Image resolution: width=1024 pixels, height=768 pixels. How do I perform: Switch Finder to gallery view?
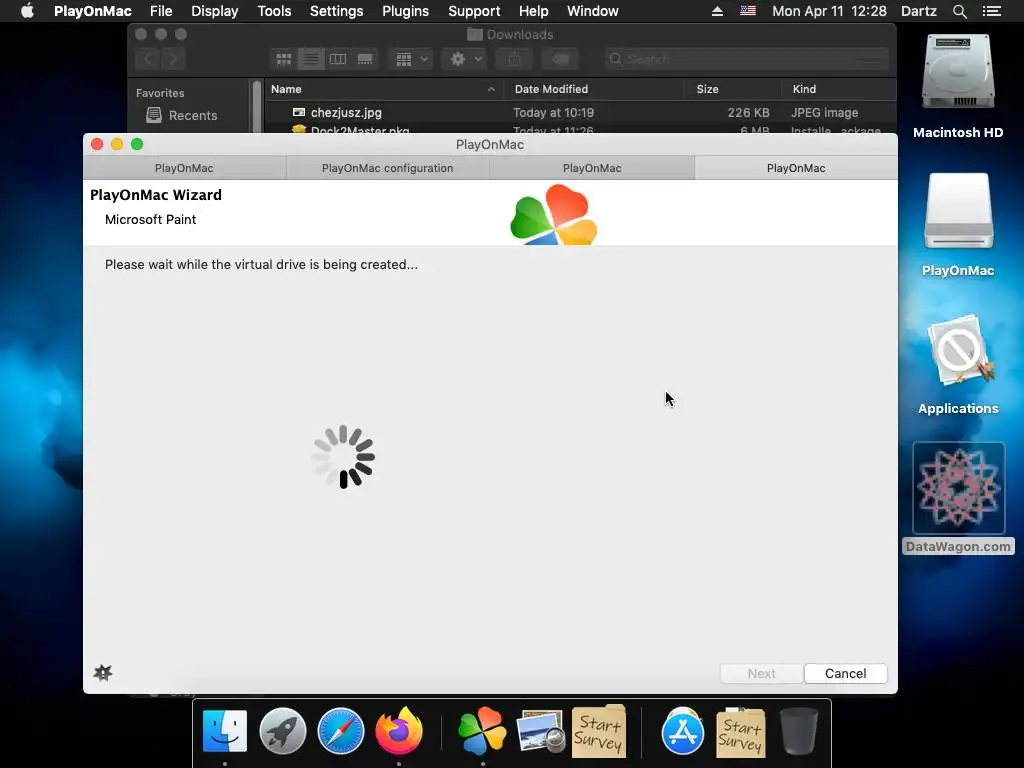point(365,59)
